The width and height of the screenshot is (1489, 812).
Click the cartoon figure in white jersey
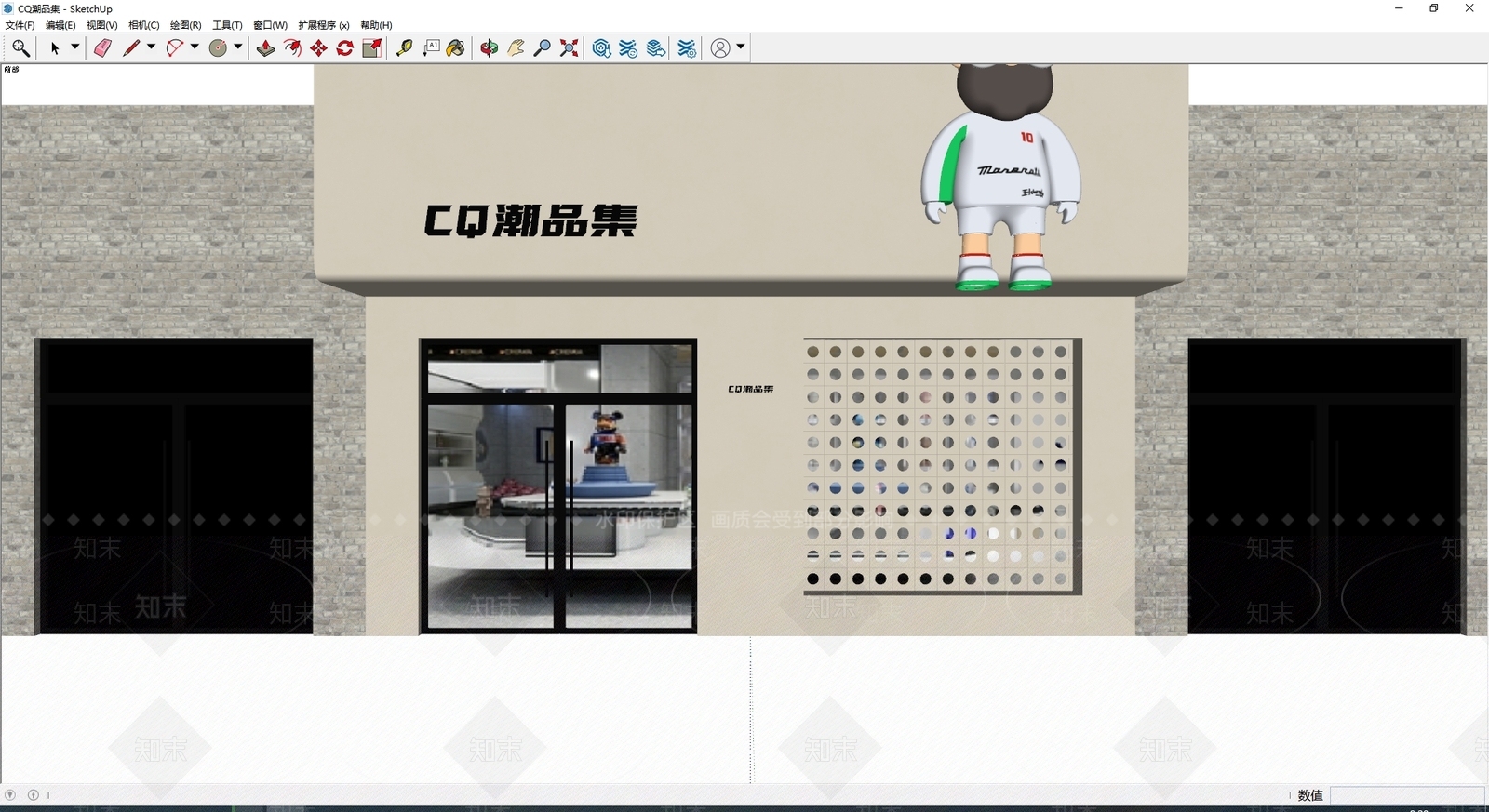tap(1001, 177)
